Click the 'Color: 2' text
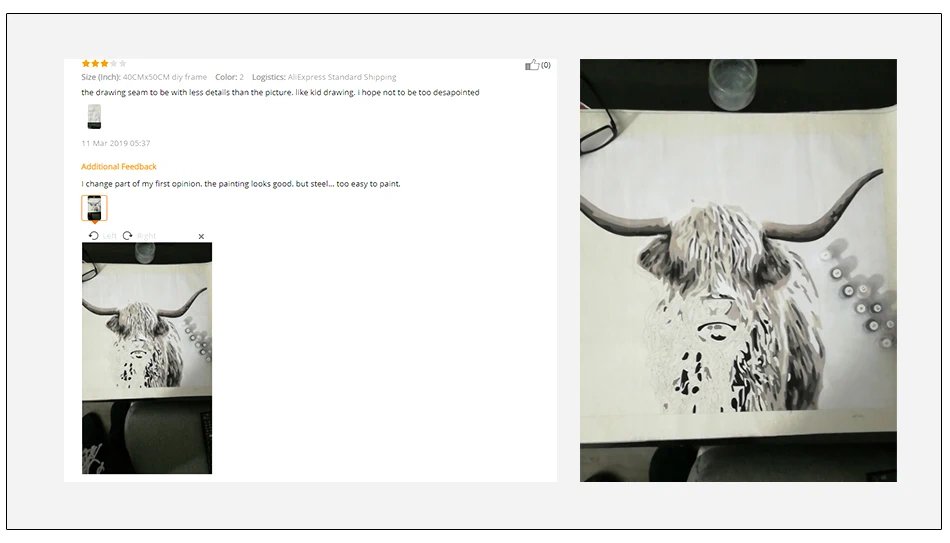The width and height of the screenshot is (950, 543). pos(229,77)
